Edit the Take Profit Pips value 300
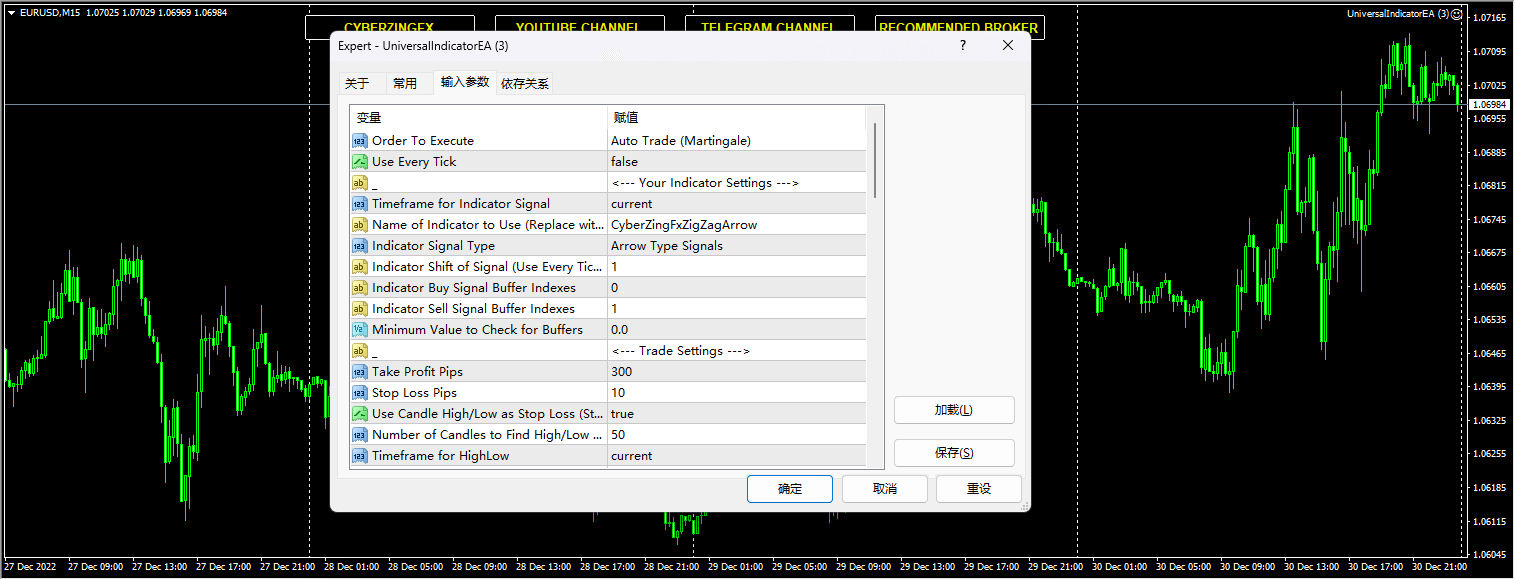The height and width of the screenshot is (580, 1515). [736, 372]
